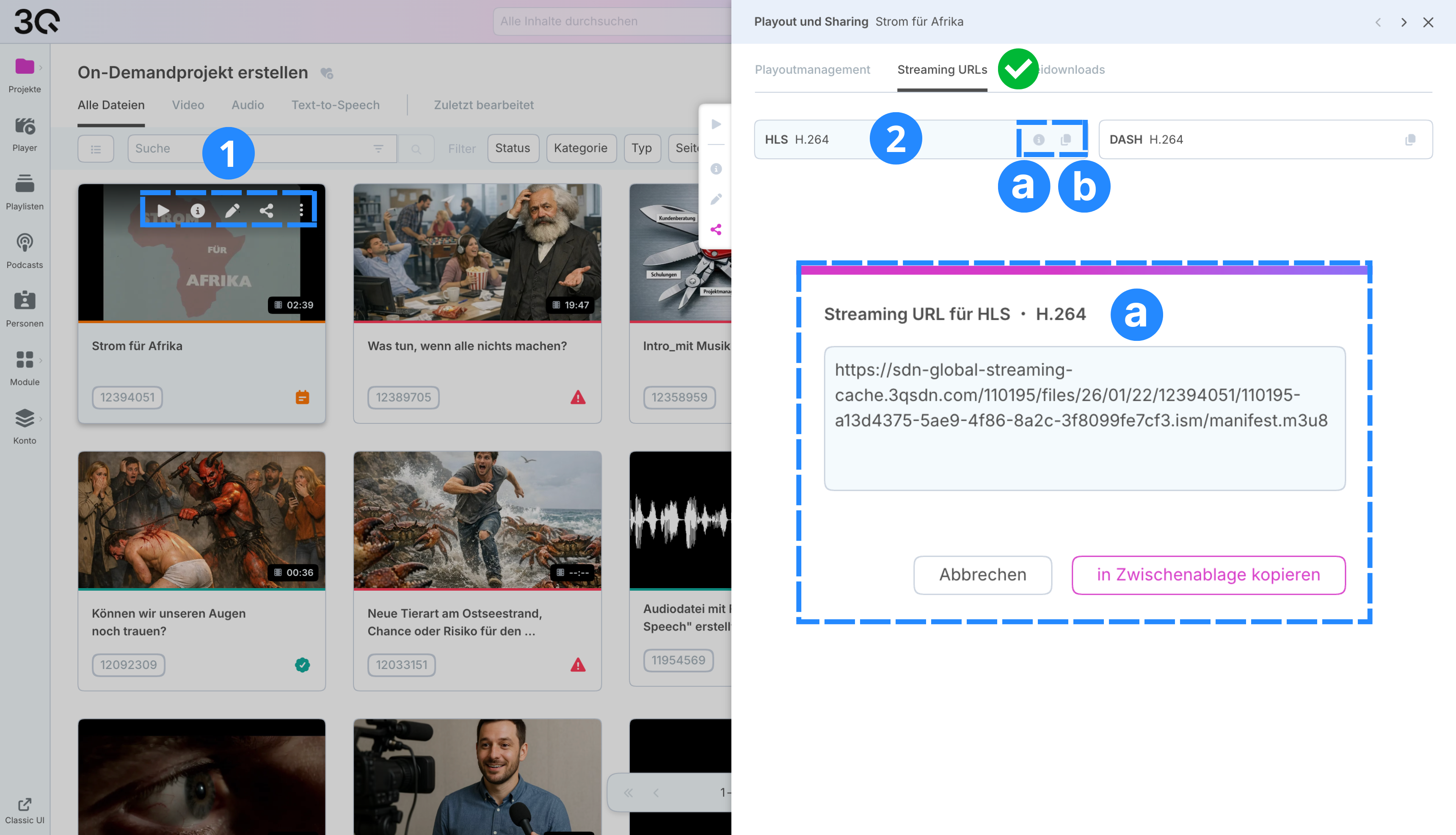This screenshot has width=1456, height=835.
Task: Open info icon on Strom für Afrika card
Action: coord(198,210)
